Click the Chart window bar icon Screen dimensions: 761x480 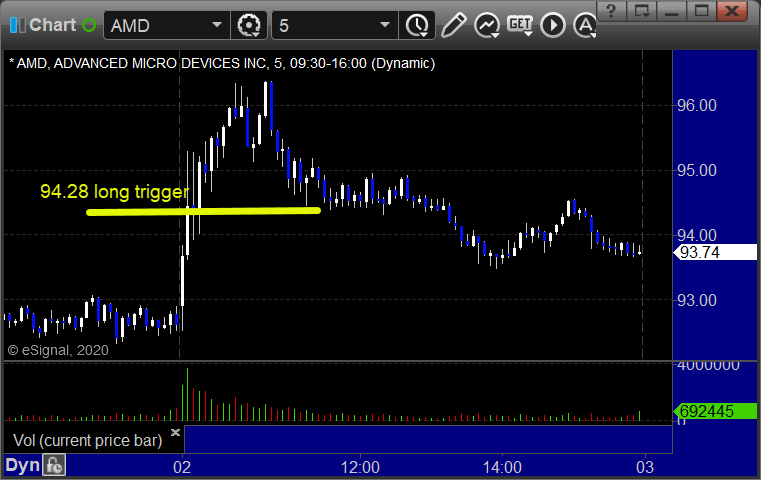pyautogui.click(x=18, y=25)
